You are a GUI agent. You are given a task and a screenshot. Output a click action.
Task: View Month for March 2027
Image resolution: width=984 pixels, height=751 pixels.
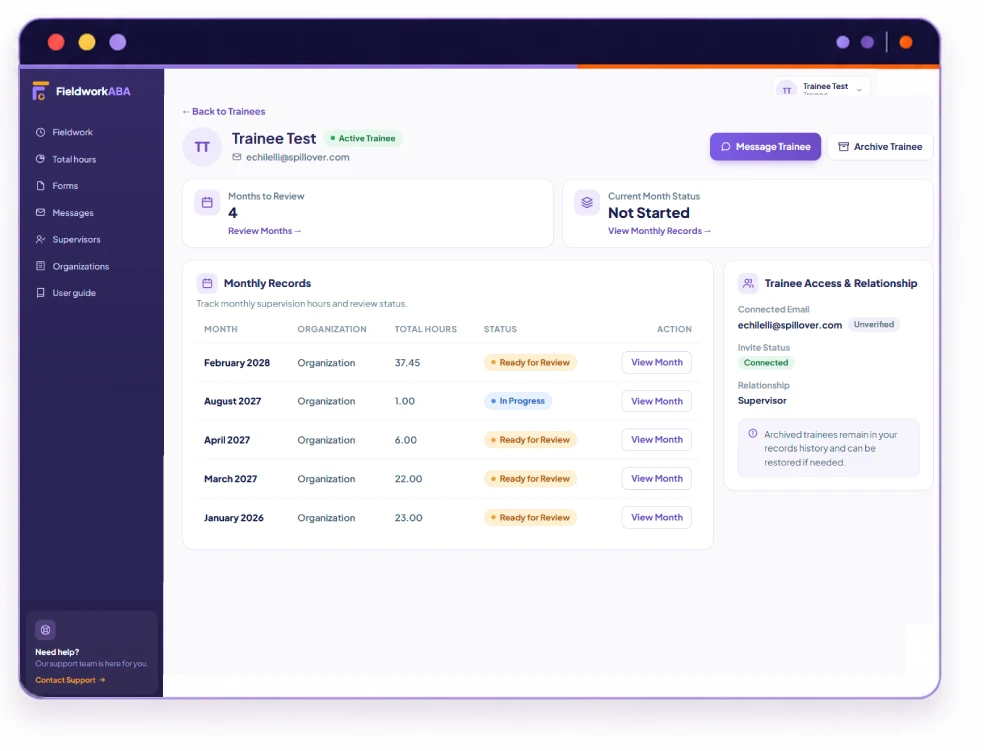(x=656, y=479)
